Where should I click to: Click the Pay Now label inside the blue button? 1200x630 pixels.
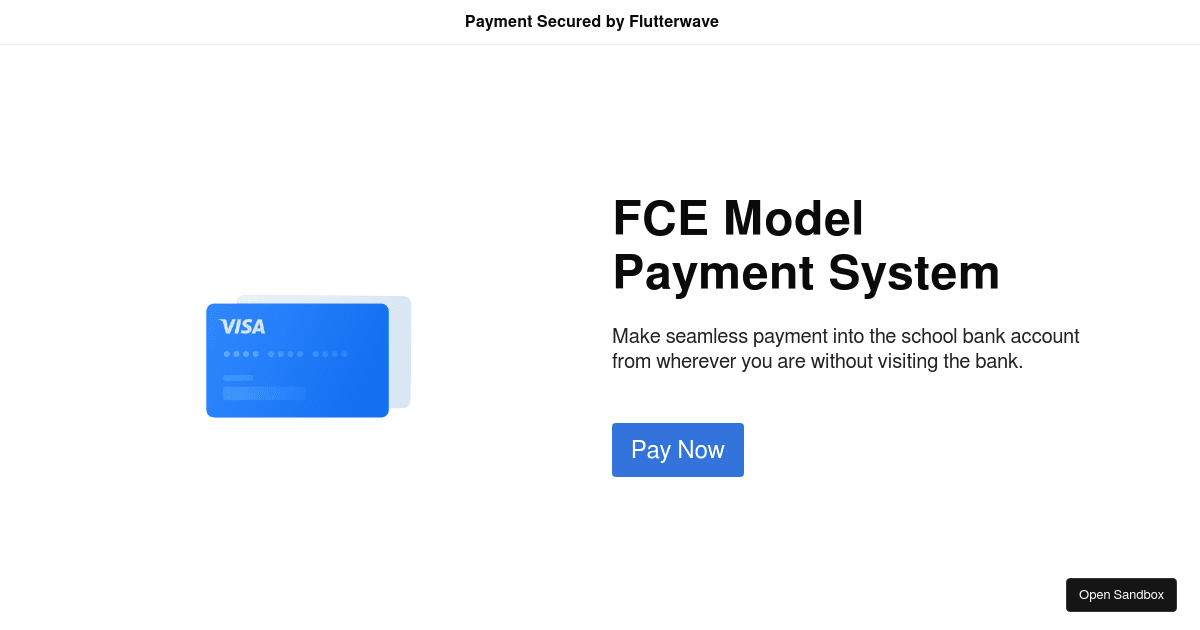point(677,450)
